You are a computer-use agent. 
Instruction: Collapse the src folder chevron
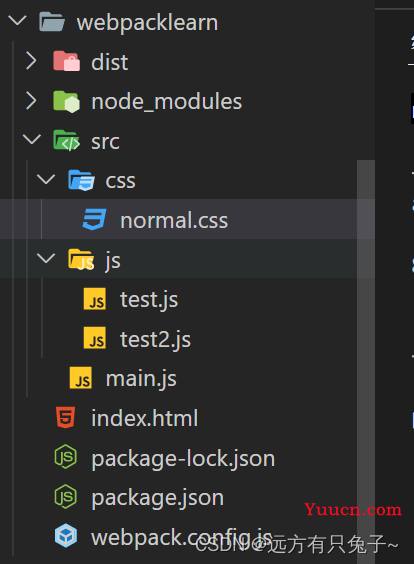tap(32, 139)
